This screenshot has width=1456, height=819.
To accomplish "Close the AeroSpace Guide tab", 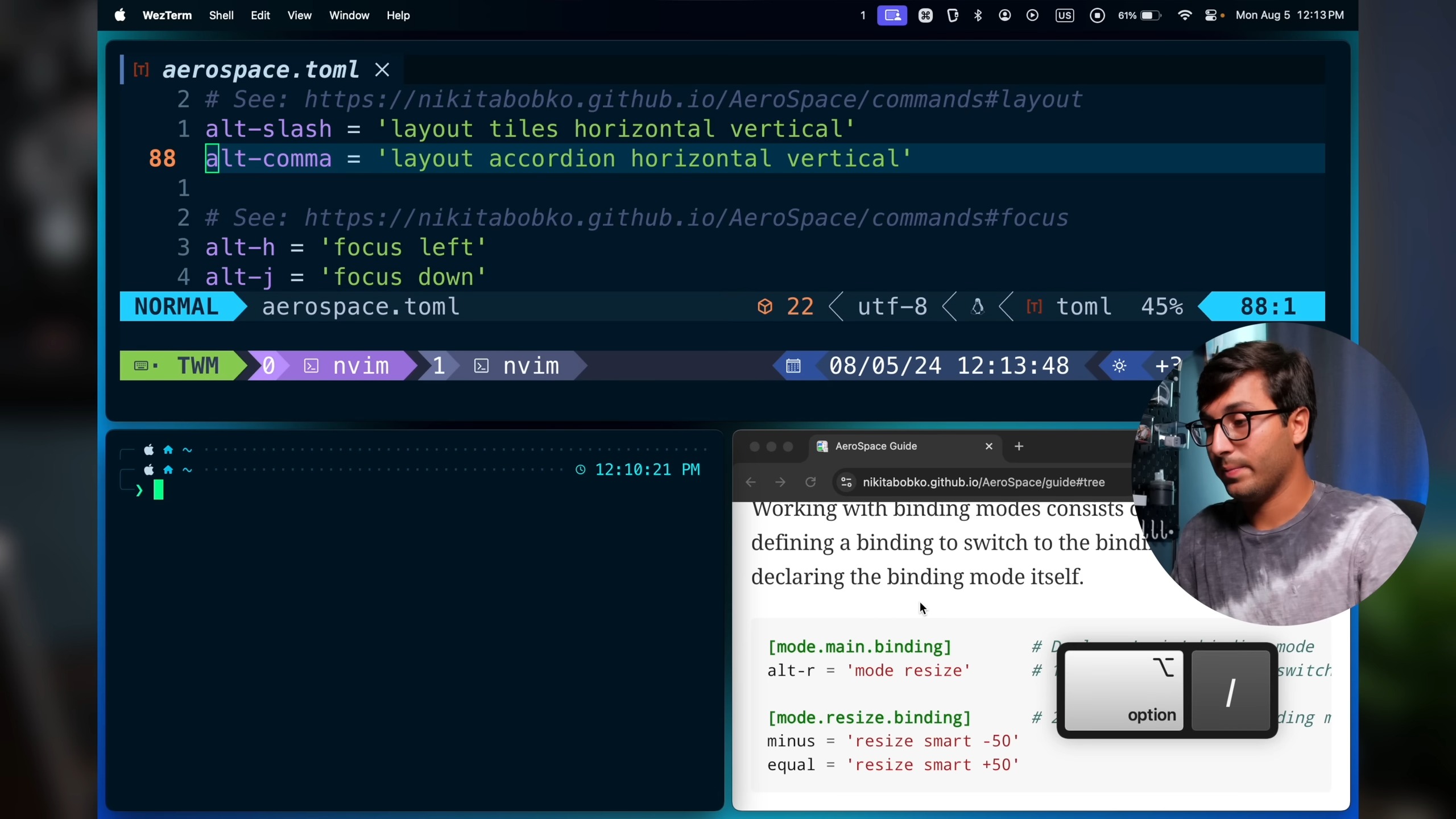I will pos(989,446).
